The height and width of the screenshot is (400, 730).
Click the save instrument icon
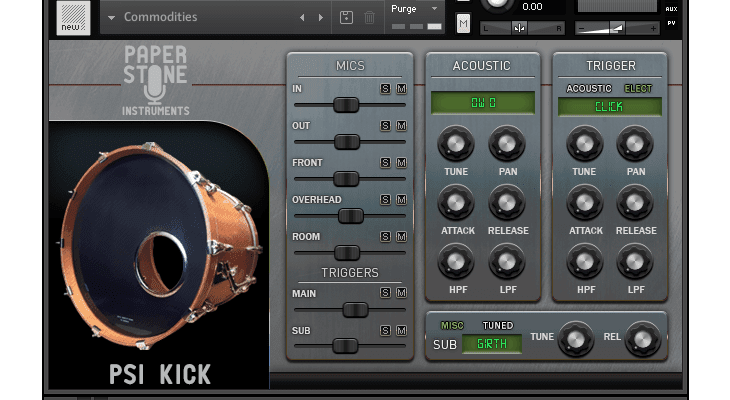[x=346, y=17]
